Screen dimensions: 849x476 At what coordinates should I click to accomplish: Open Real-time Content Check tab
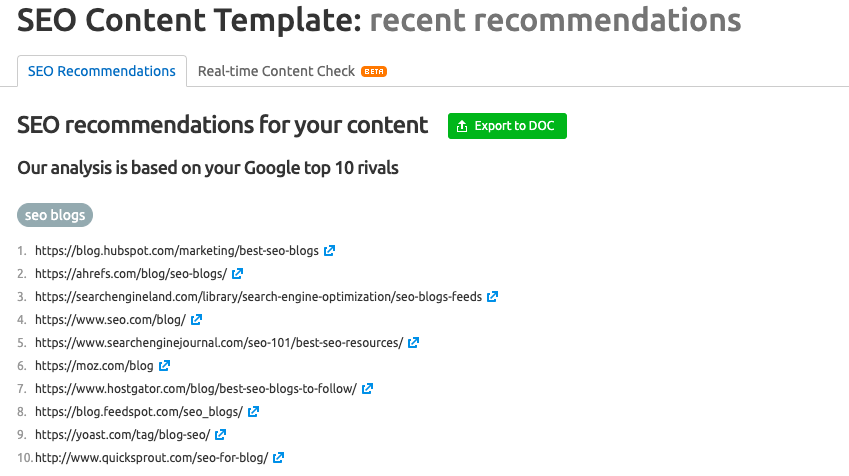276,71
